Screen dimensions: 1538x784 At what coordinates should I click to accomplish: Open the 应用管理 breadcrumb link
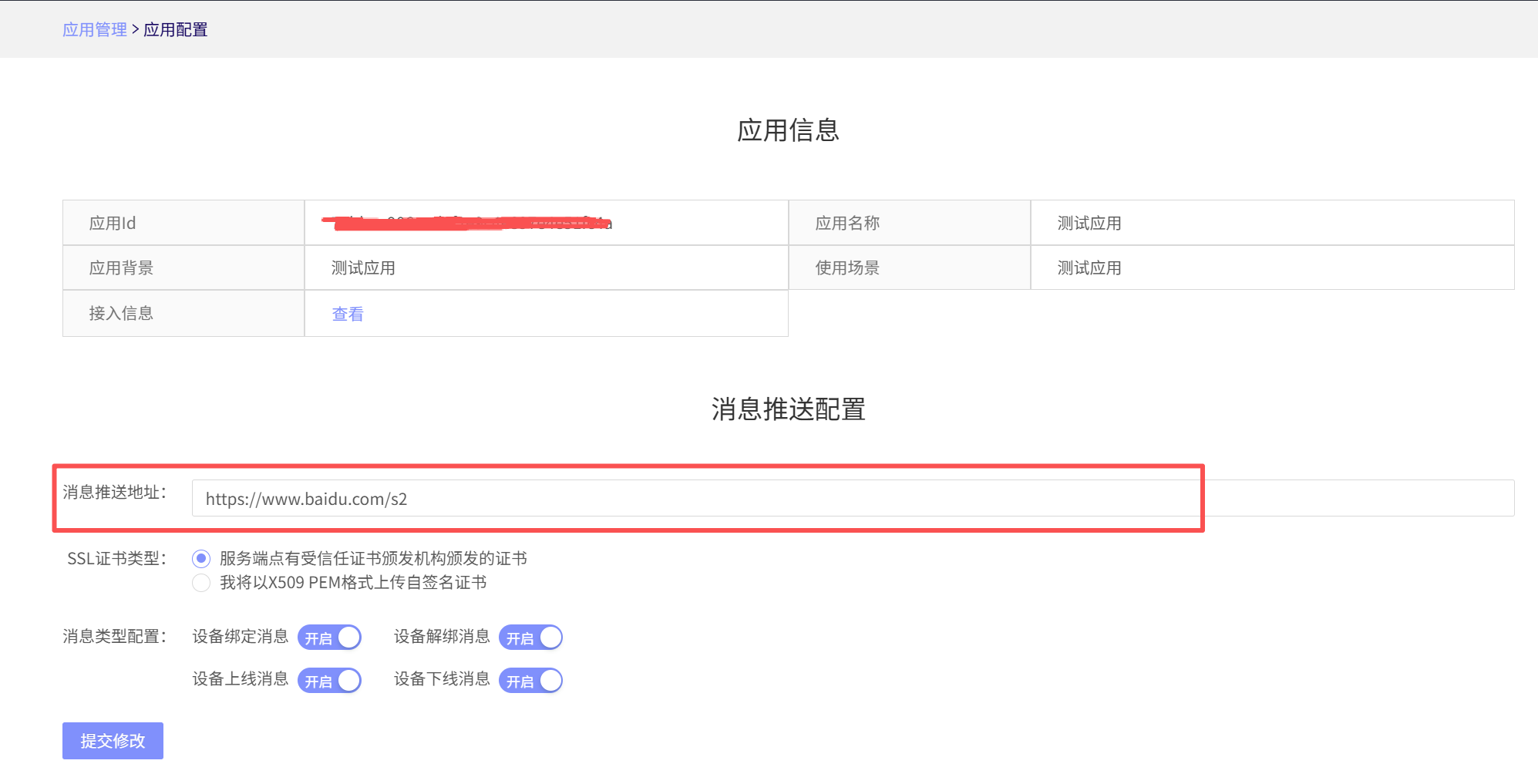94,29
